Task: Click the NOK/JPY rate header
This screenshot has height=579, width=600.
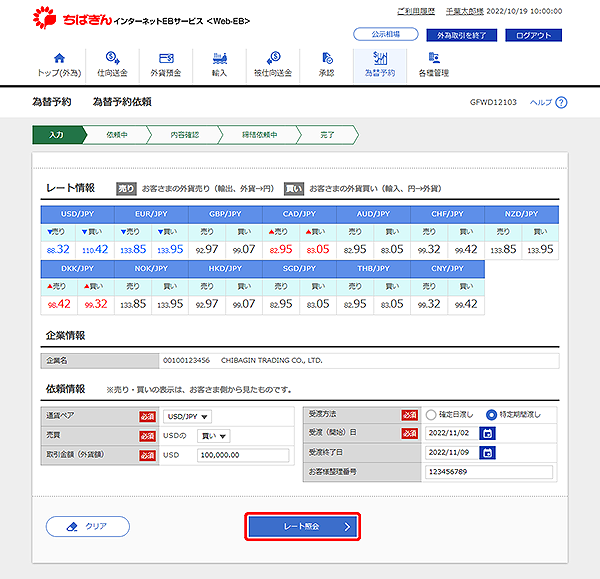Action: click(x=152, y=269)
